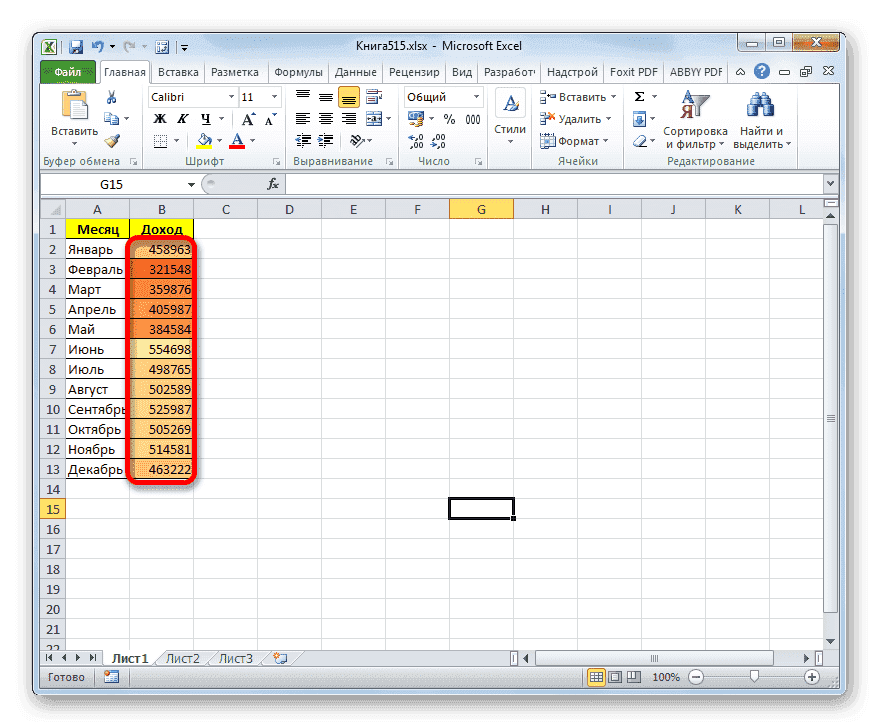
Task: Click the Вставить (paste) clipboard icon
Action: pyautogui.click(x=74, y=103)
